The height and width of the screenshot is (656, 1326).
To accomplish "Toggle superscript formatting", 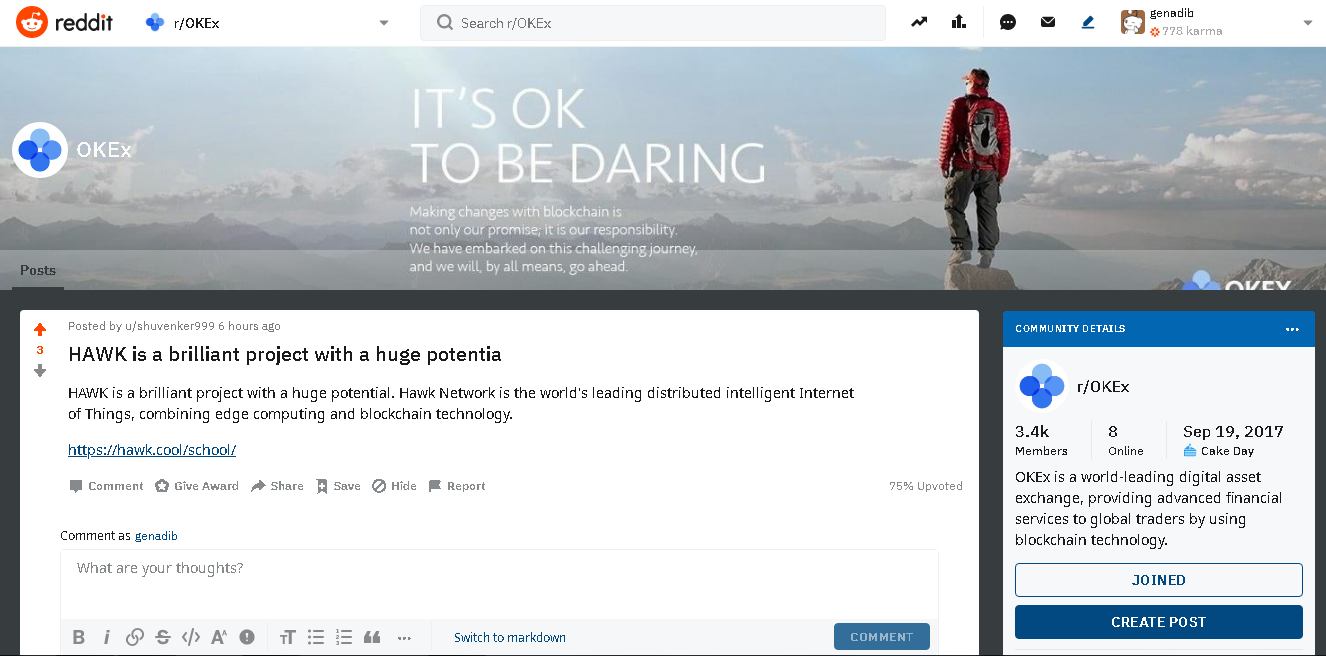I will coord(219,637).
